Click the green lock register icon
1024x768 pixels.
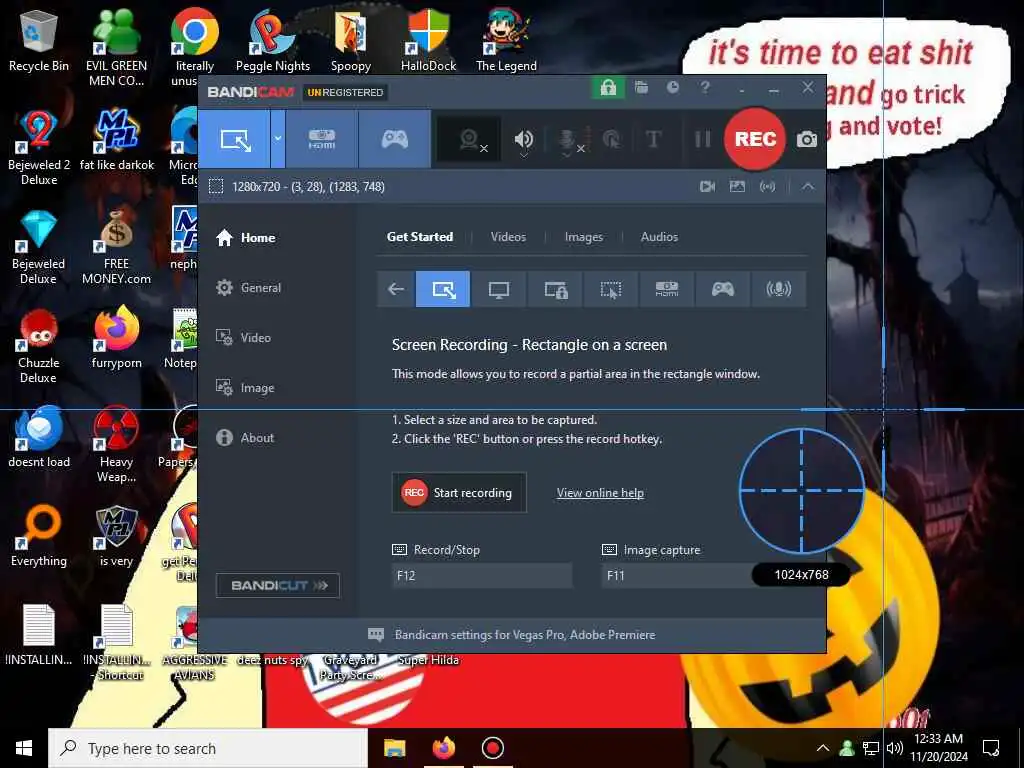click(x=608, y=88)
